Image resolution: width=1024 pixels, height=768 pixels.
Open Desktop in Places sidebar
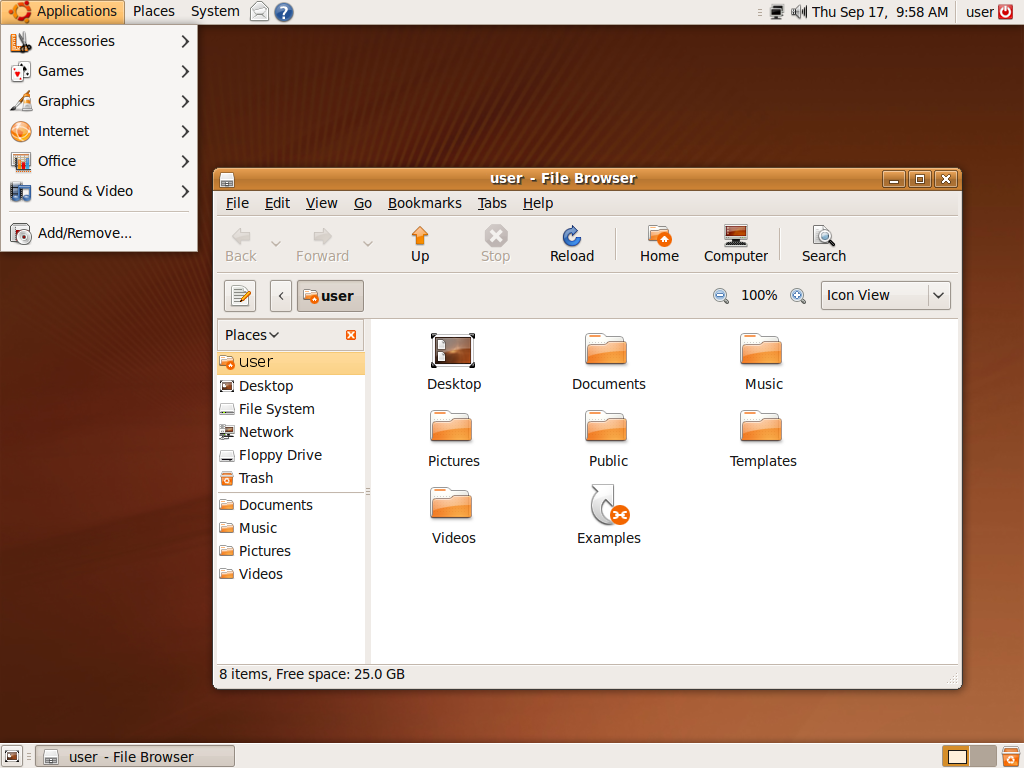pos(291,386)
